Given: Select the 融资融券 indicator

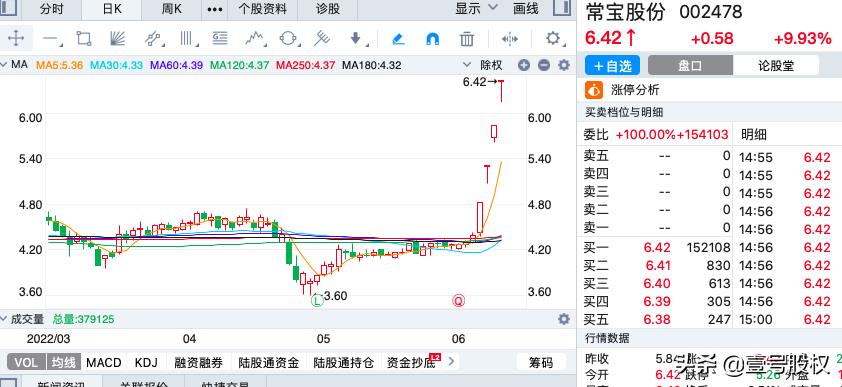Looking at the screenshot, I should 199,362.
